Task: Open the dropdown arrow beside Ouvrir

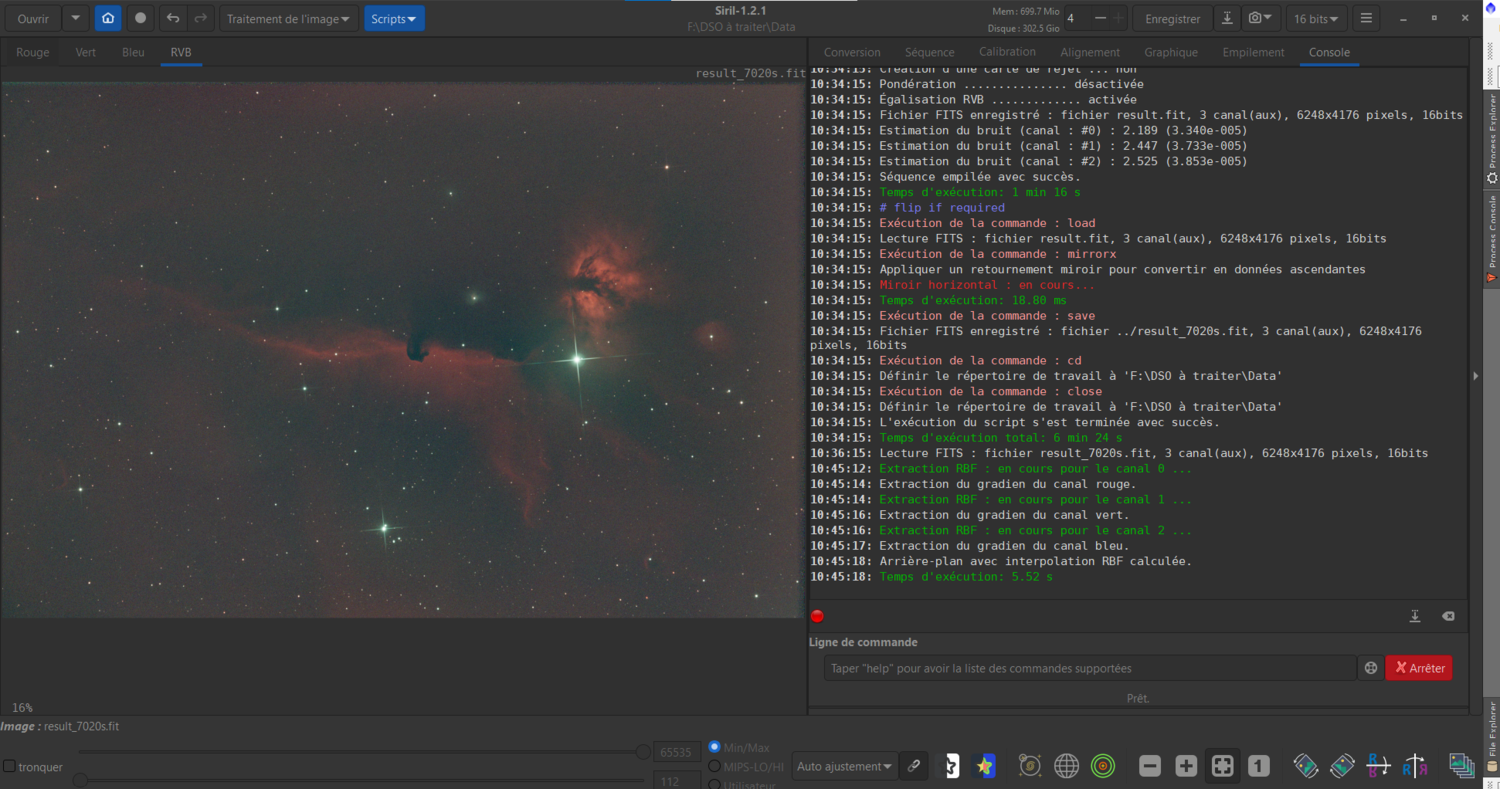Action: (76, 18)
